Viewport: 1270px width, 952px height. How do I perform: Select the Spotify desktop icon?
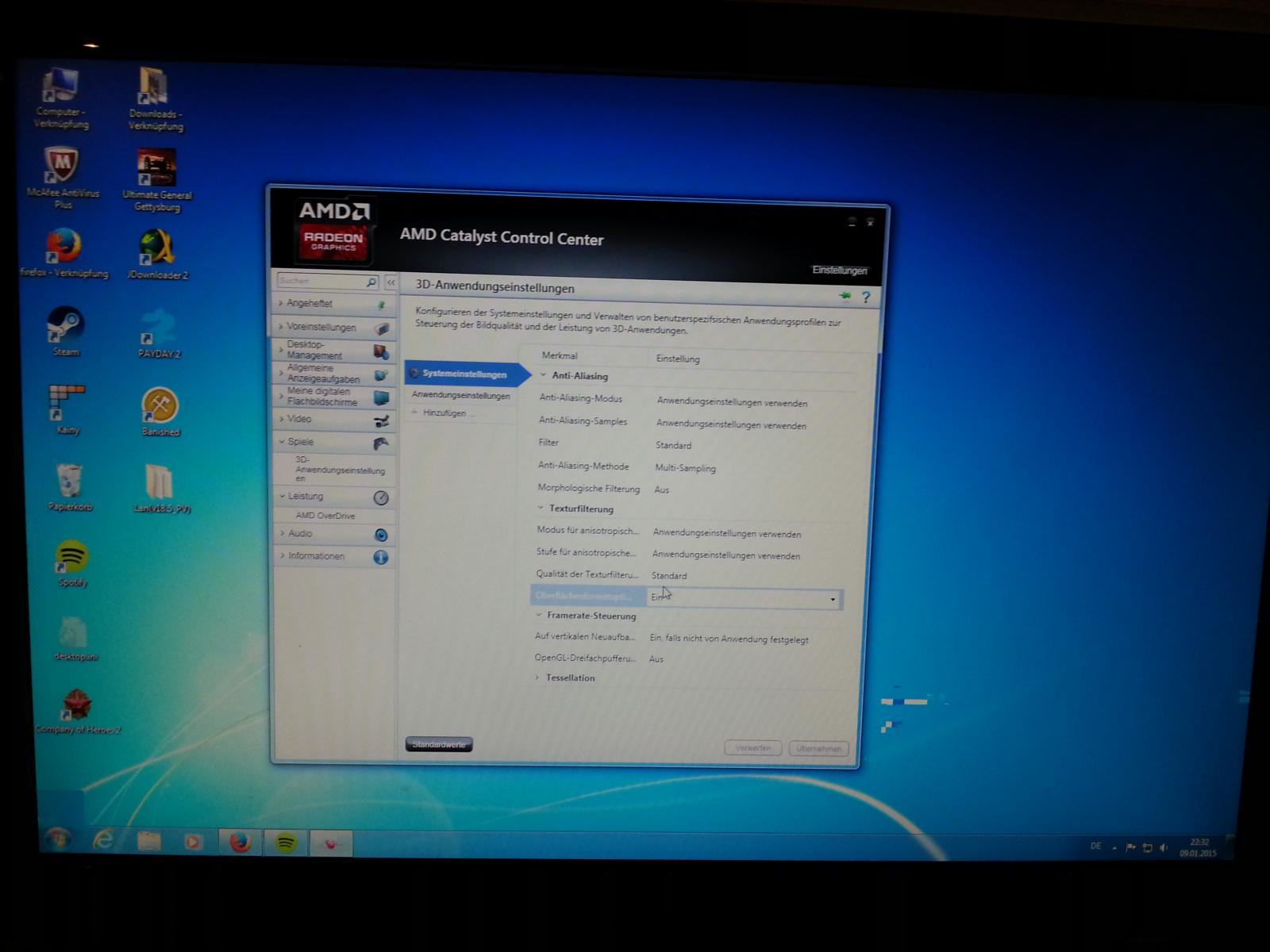(x=72, y=563)
